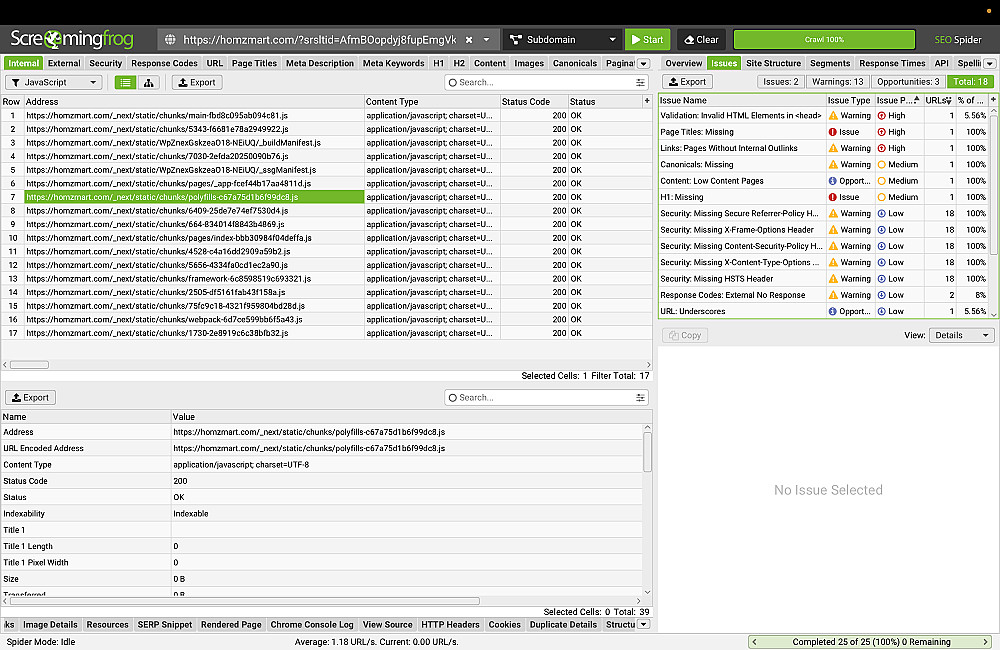Switch to list view icon
Image resolution: width=1000 pixels, height=650 pixels.
[x=126, y=82]
